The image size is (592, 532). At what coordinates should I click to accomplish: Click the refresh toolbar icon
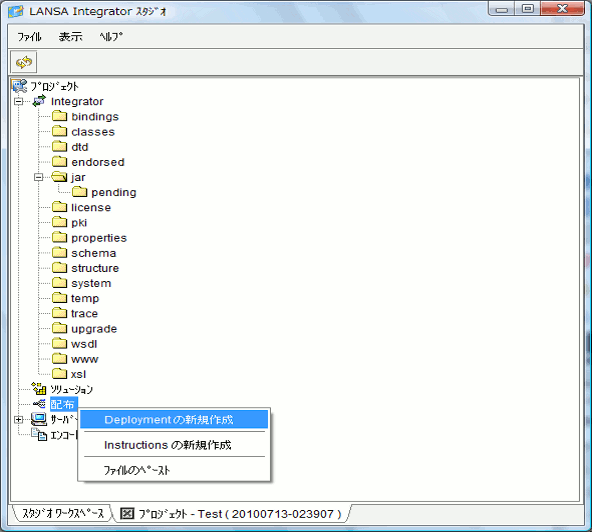pos(24,62)
